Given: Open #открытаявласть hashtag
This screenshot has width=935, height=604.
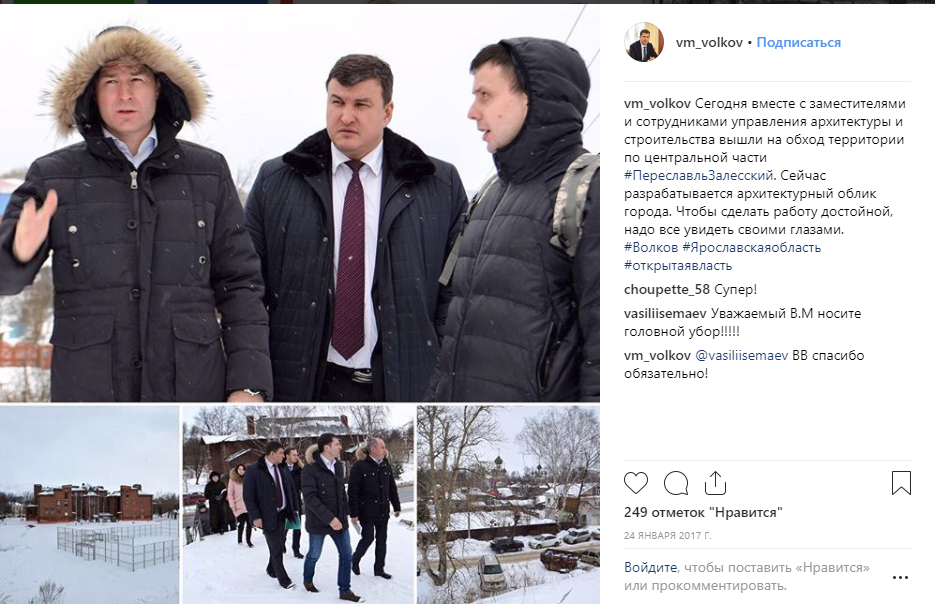Looking at the screenshot, I should click(x=678, y=265).
